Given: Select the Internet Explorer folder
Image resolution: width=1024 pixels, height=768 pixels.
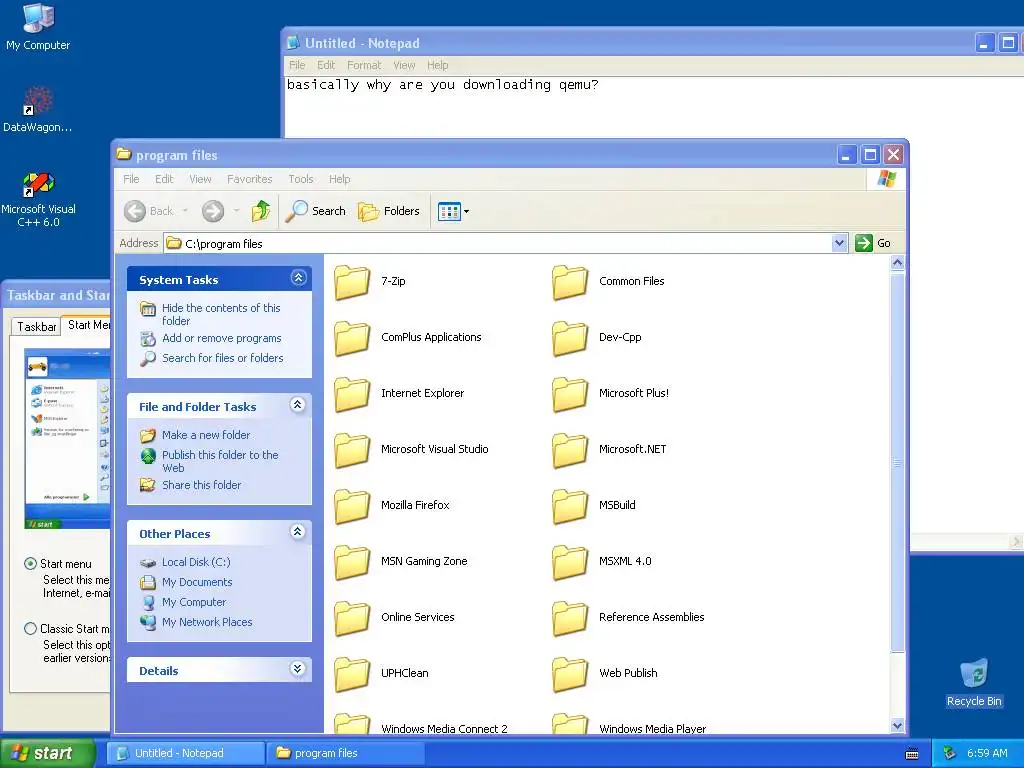Looking at the screenshot, I should [399, 393].
